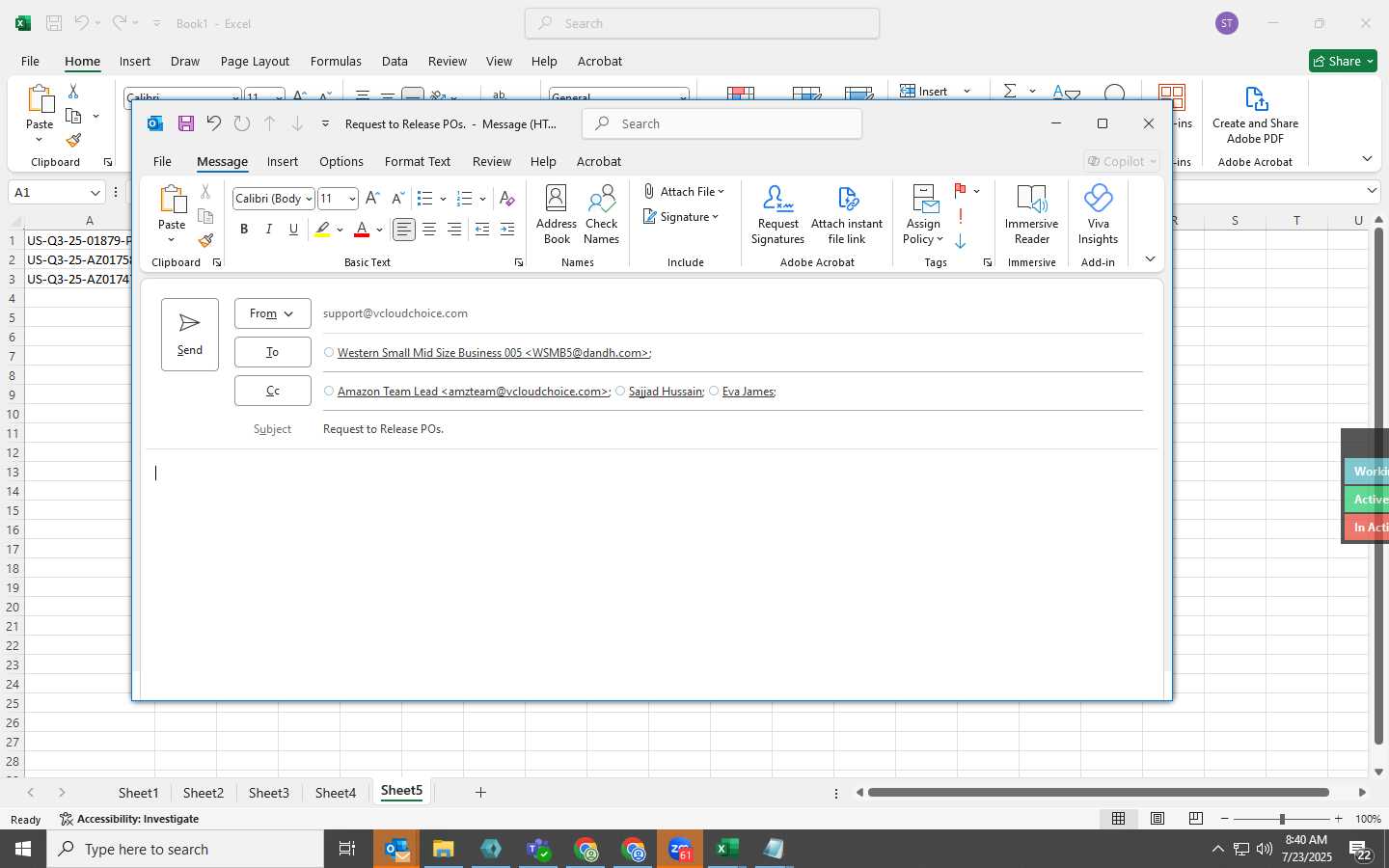Open Viva Insights add-in

[x=1098, y=215]
